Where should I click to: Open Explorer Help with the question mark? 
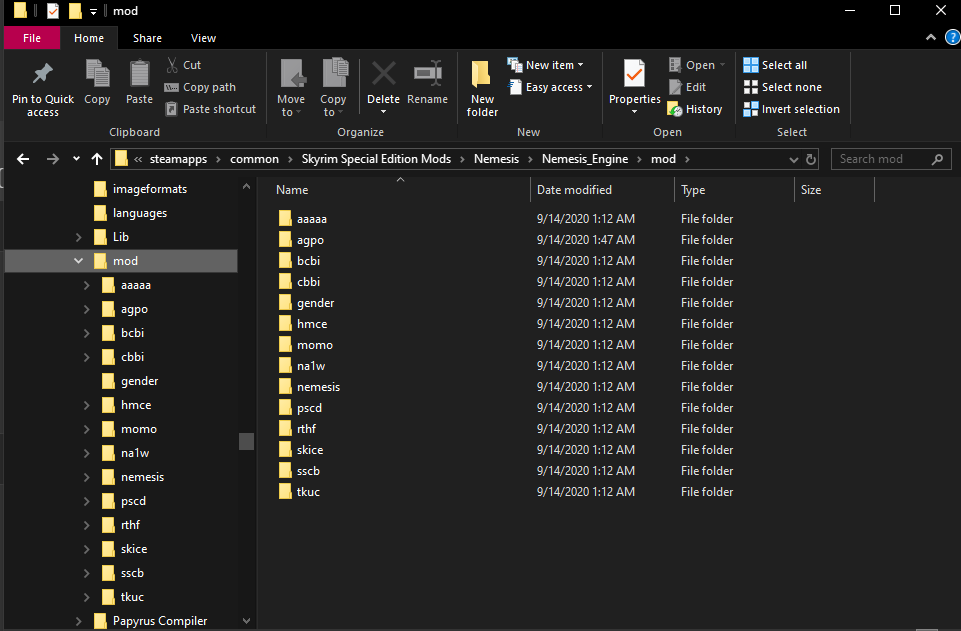pos(953,37)
